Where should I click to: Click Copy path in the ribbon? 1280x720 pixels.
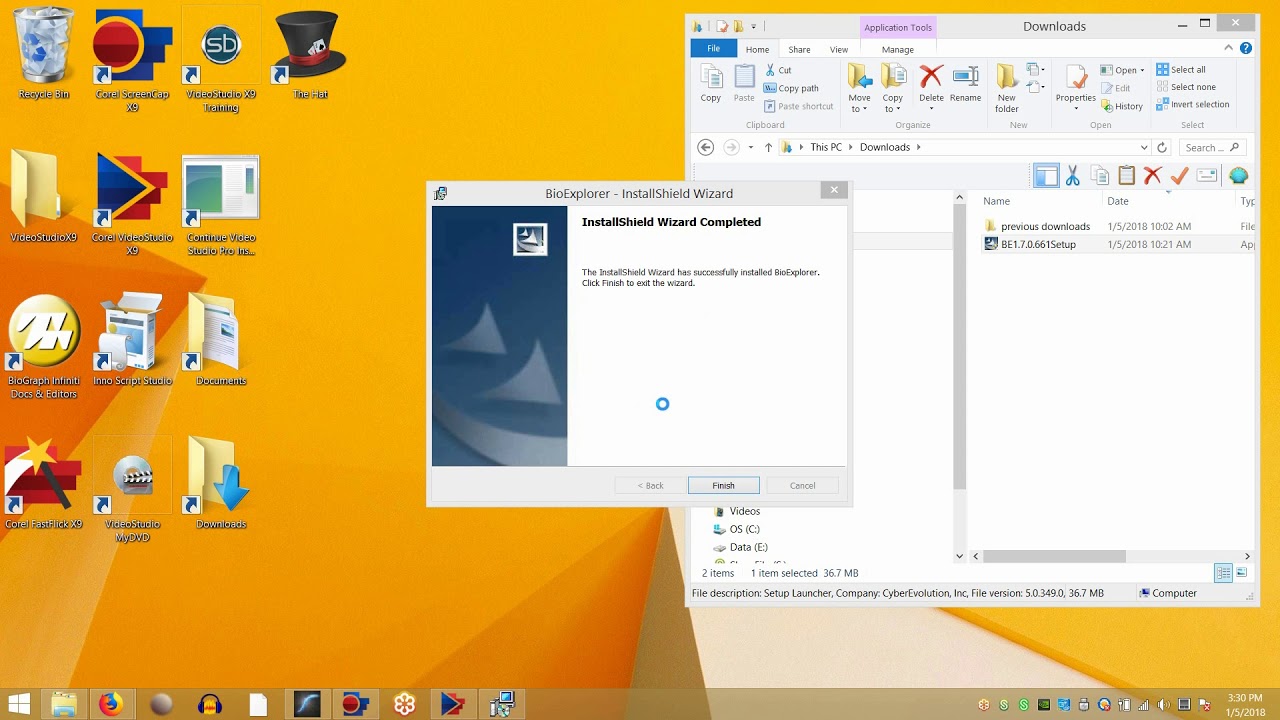[791, 88]
